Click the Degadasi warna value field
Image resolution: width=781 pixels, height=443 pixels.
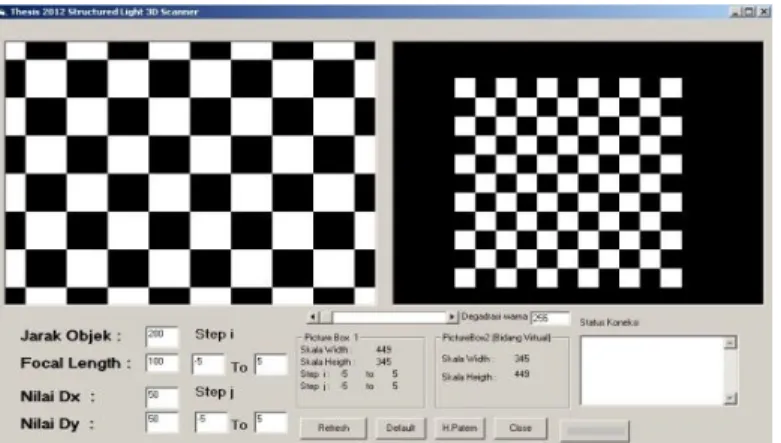[550, 318]
